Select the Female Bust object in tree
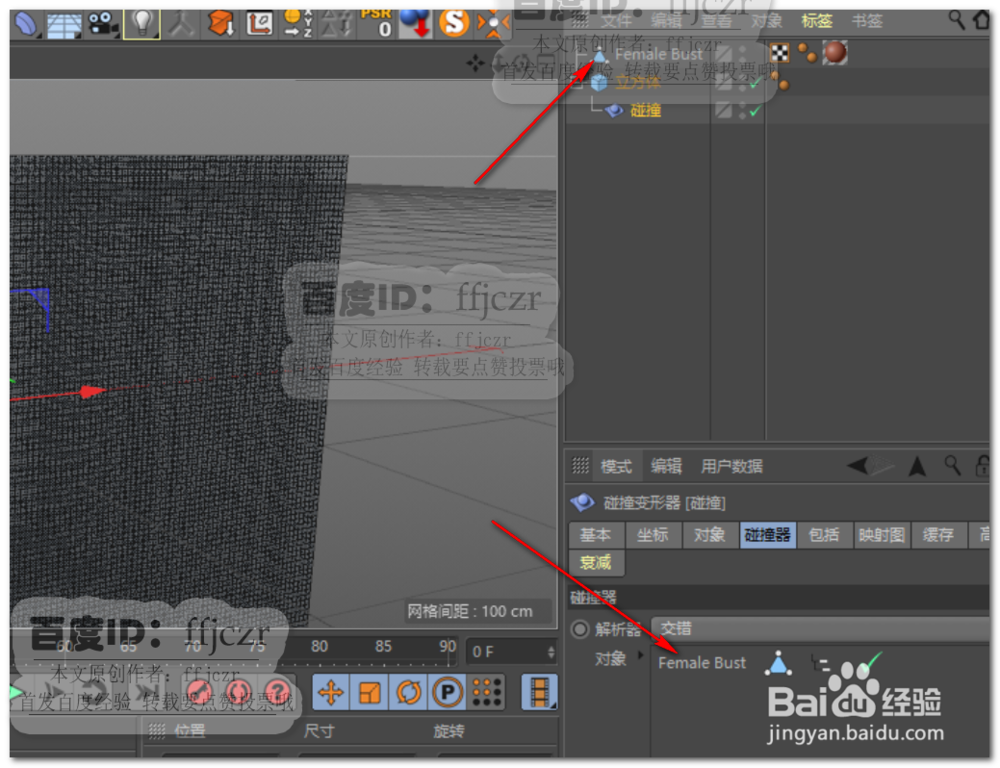Viewport: 1000px width, 768px height. 658,55
